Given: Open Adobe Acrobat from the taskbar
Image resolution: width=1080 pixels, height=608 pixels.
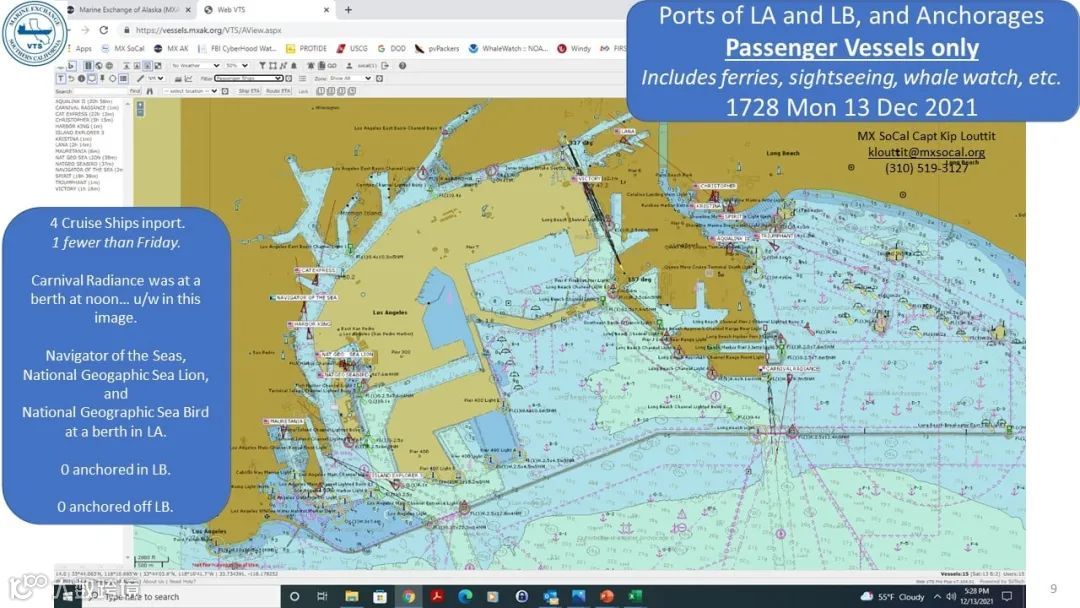Looking at the screenshot, I should pos(437,596).
